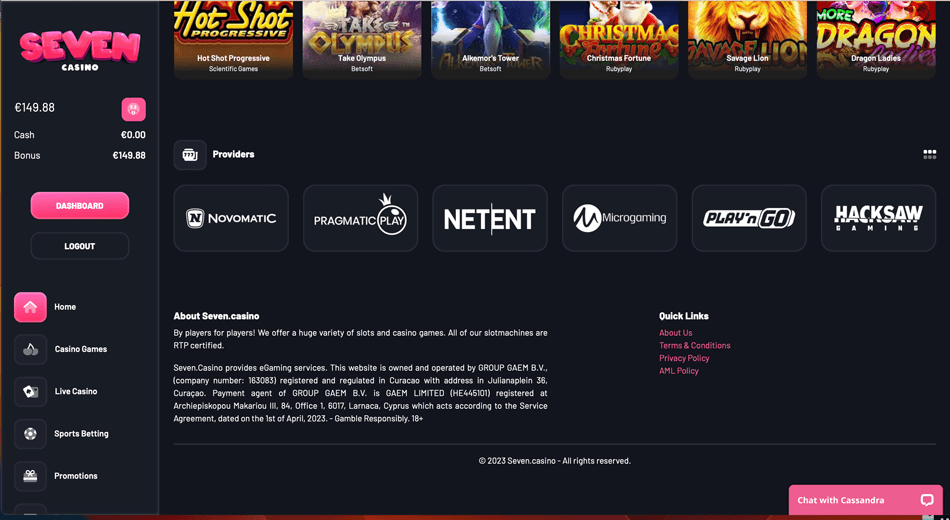Open Dragon Ladies game

coord(875,39)
